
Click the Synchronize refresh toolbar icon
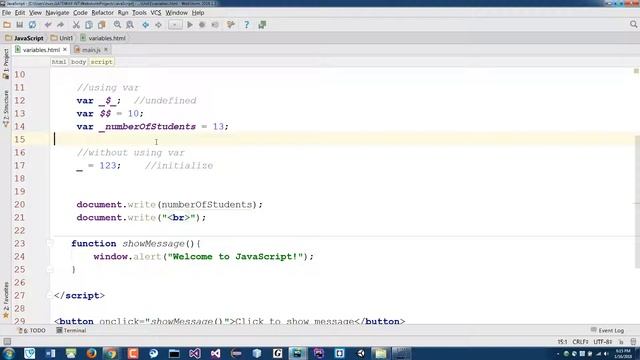(32, 25)
